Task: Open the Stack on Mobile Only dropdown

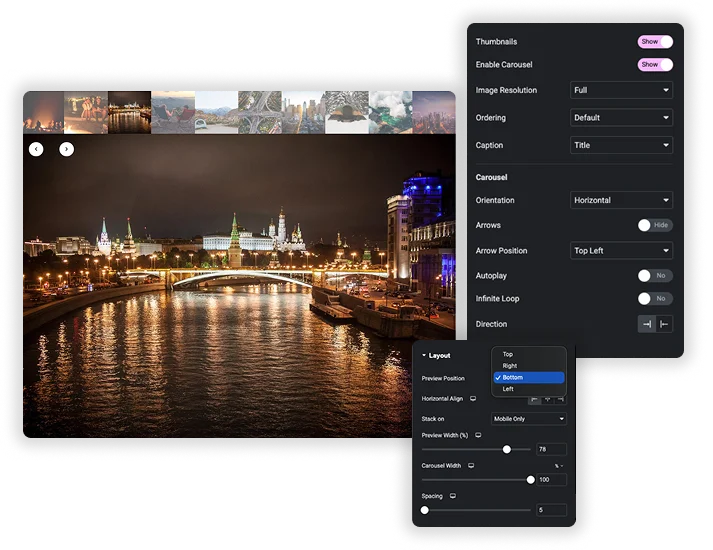Action: pos(529,419)
